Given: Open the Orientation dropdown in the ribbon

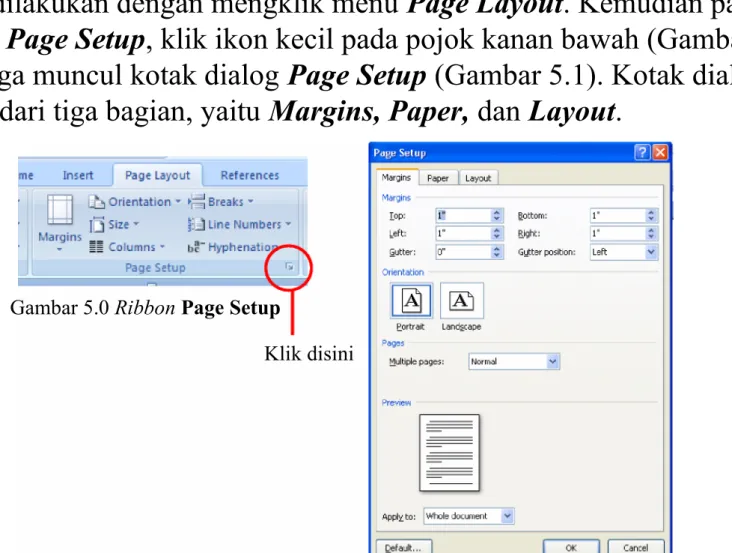Looking at the screenshot, I should tap(135, 202).
